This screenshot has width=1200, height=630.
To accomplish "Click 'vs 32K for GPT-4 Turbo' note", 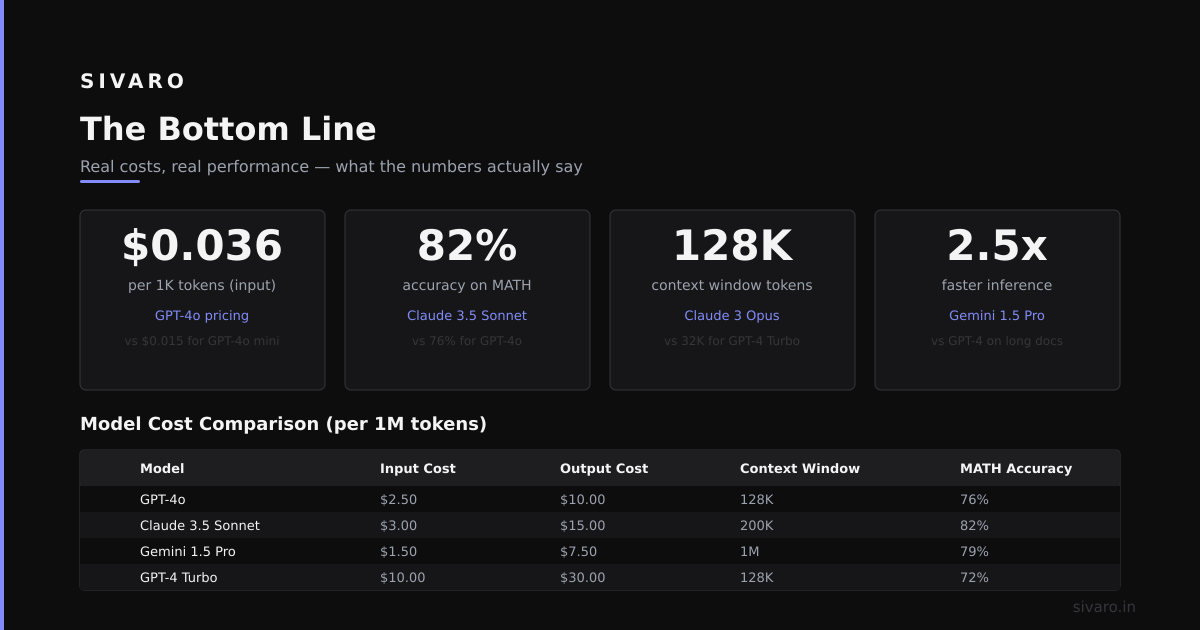I will (732, 341).
